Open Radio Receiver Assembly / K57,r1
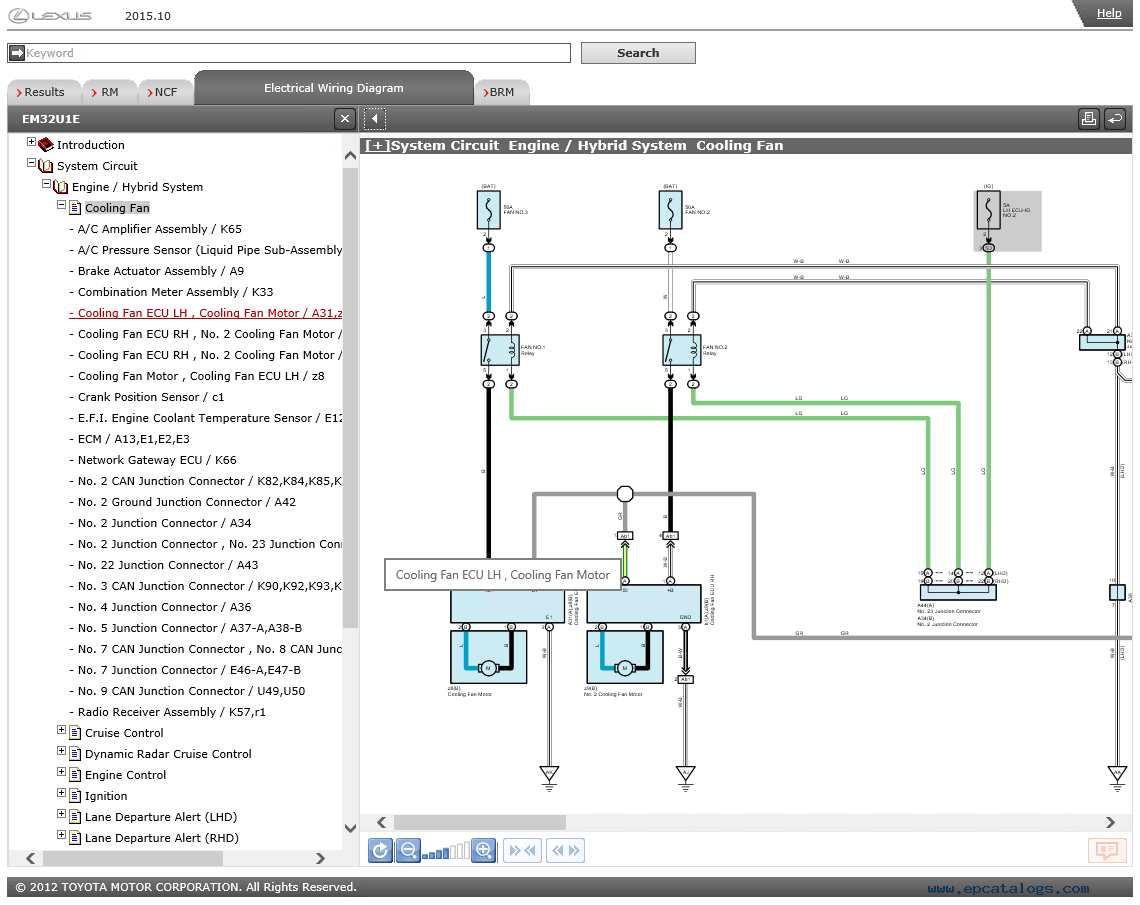 tap(172, 712)
